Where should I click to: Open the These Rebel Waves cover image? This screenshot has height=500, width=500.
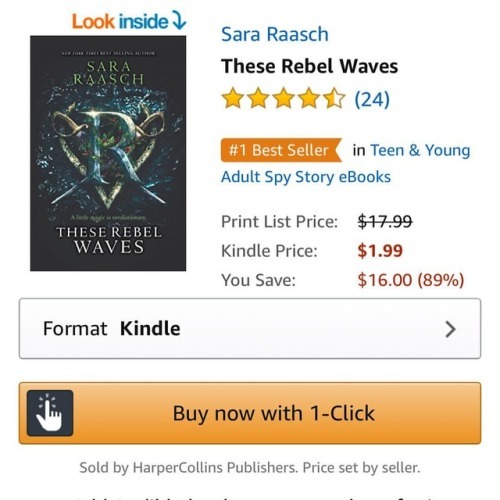(108, 153)
